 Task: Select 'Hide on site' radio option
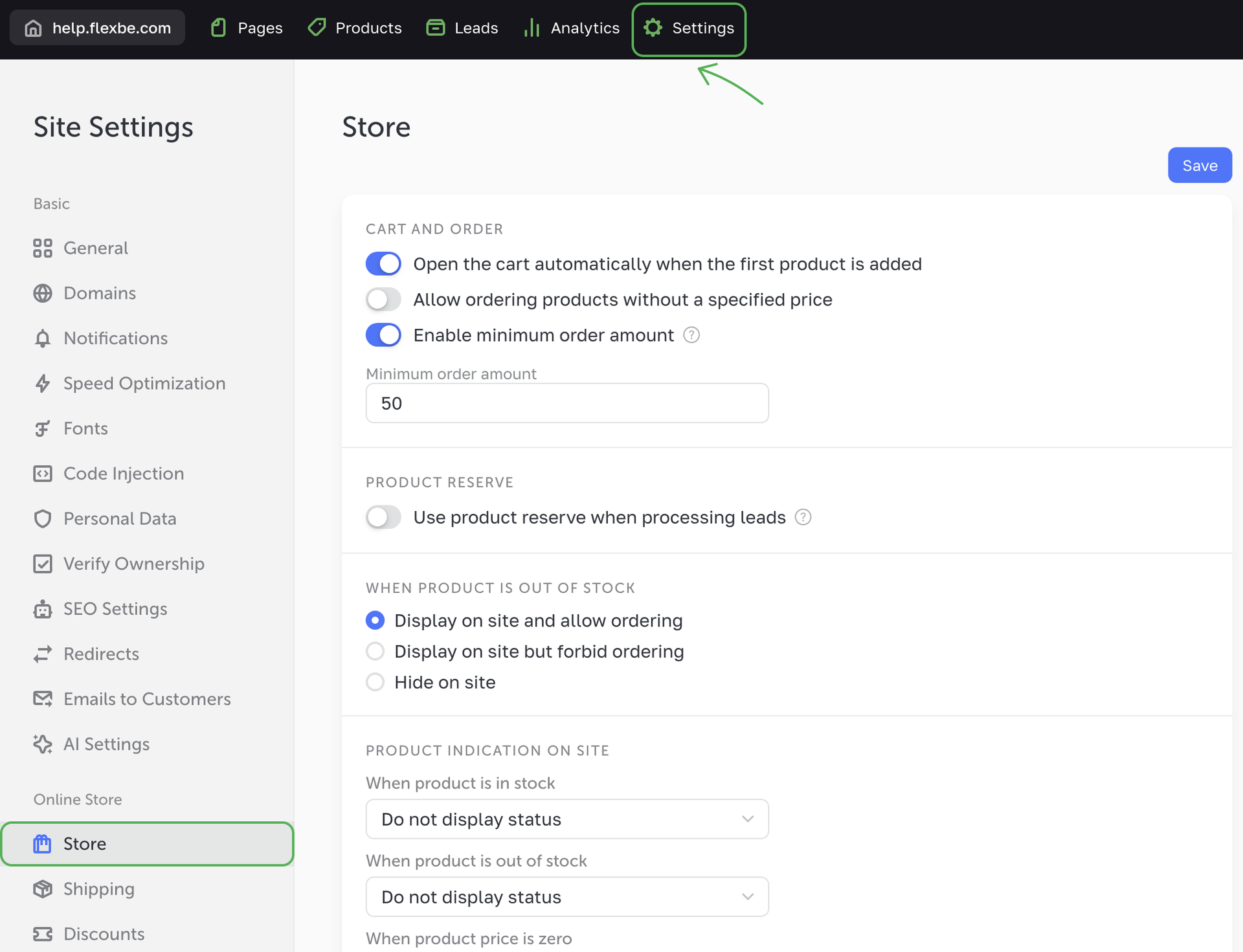click(375, 682)
